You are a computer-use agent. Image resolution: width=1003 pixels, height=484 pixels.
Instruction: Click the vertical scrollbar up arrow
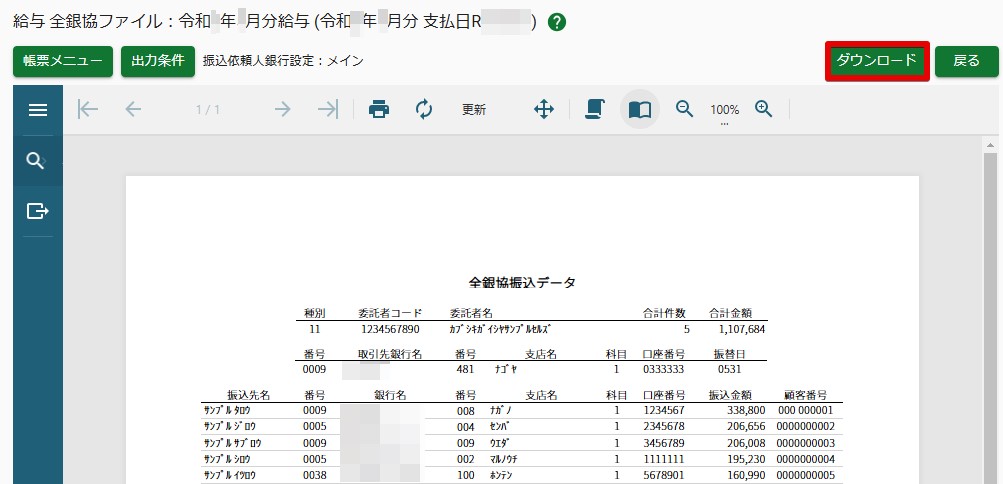pos(990,146)
